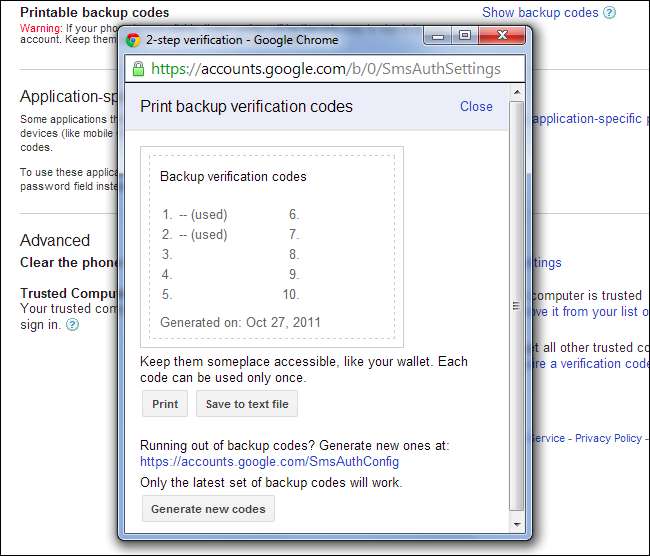This screenshot has width=650, height=556.
Task: Open help icon next to Show backup codes
Action: (x=609, y=13)
